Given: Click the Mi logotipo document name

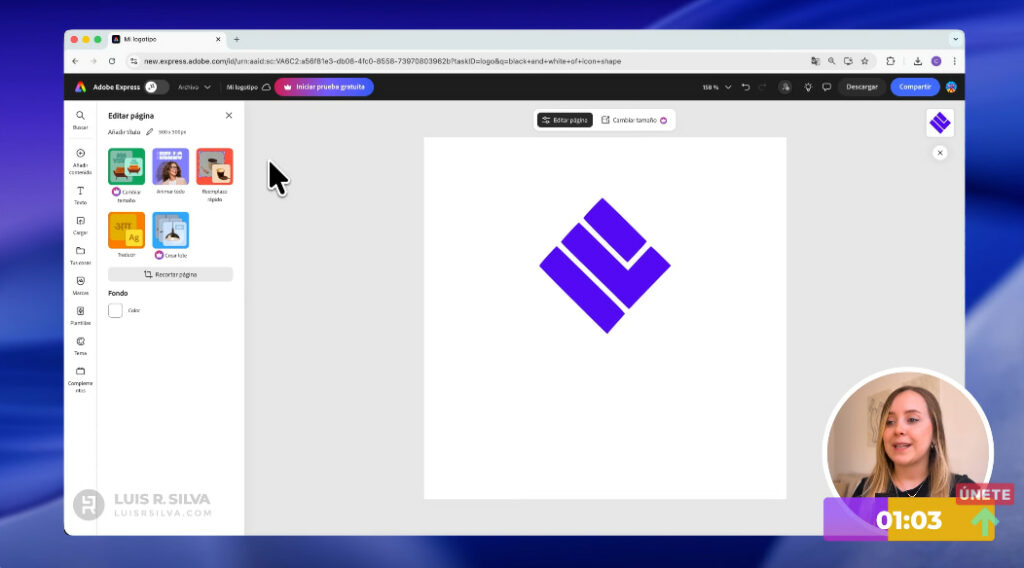Looking at the screenshot, I should point(242,87).
